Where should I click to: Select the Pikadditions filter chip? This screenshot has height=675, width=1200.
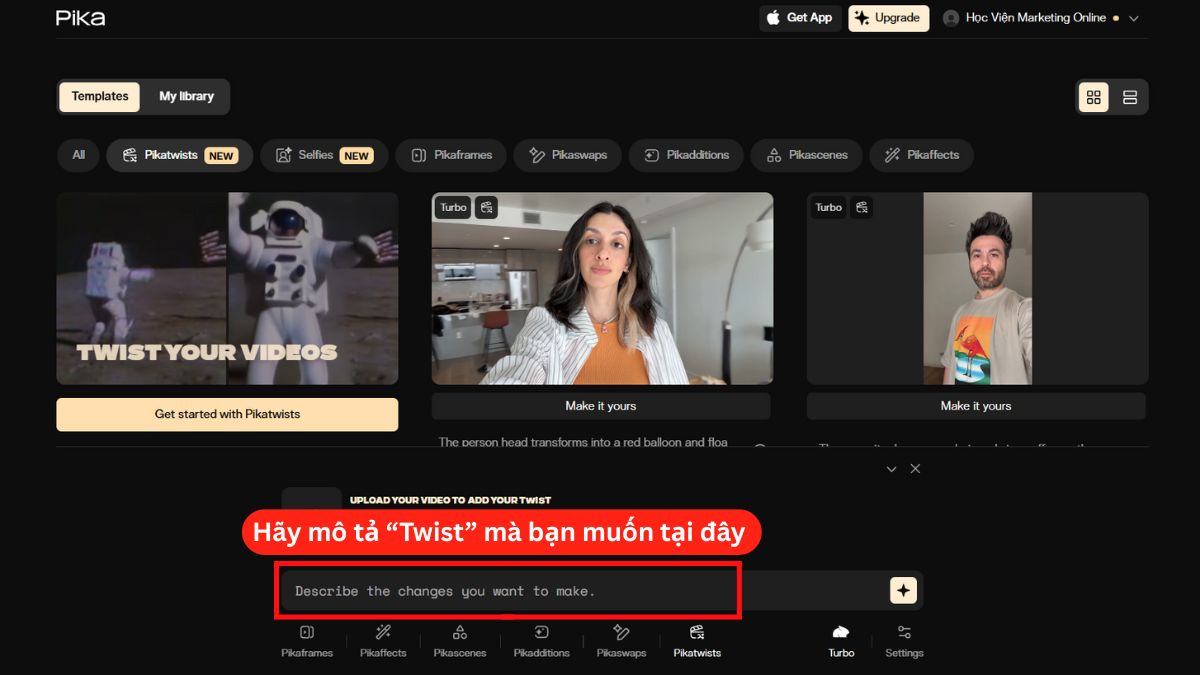point(686,155)
